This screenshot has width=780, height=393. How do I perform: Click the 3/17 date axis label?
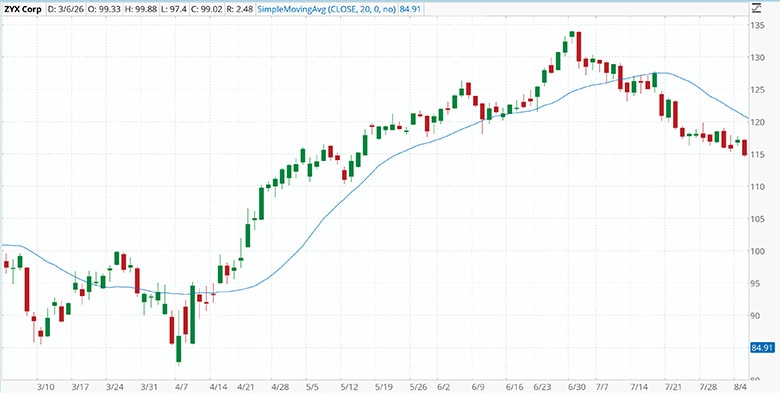click(x=80, y=387)
